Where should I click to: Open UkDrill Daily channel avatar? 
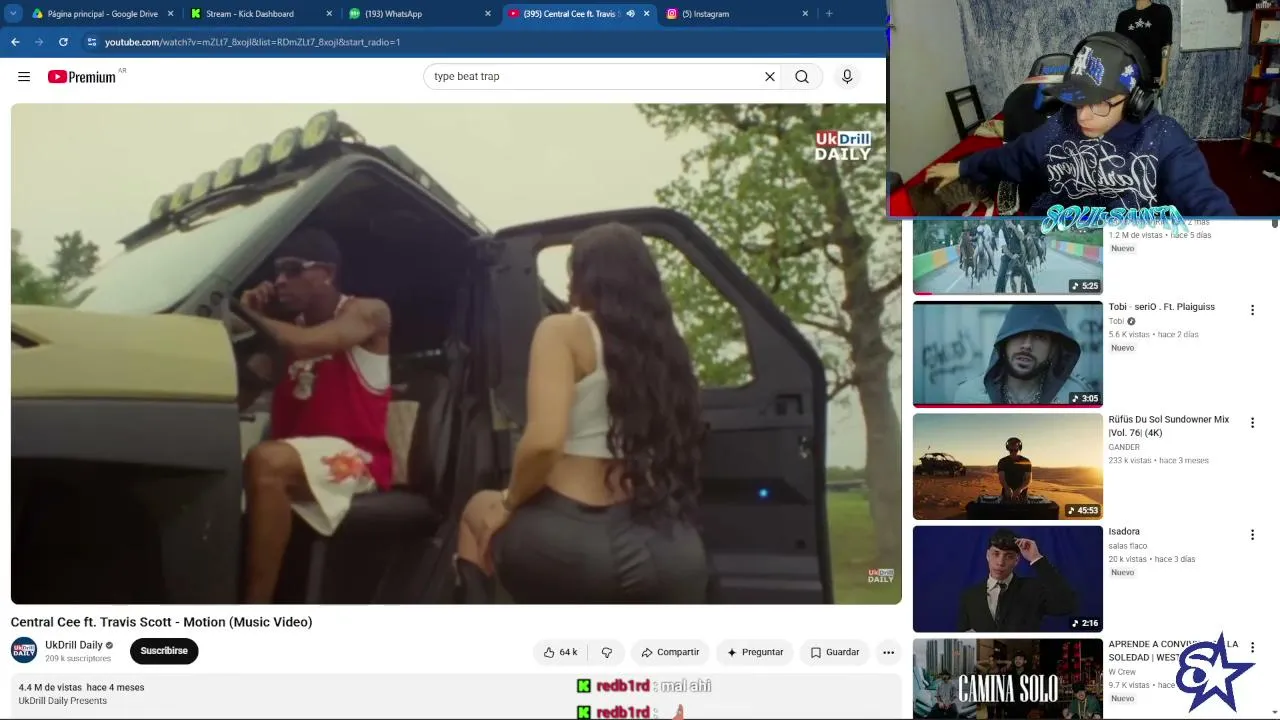pyautogui.click(x=24, y=650)
